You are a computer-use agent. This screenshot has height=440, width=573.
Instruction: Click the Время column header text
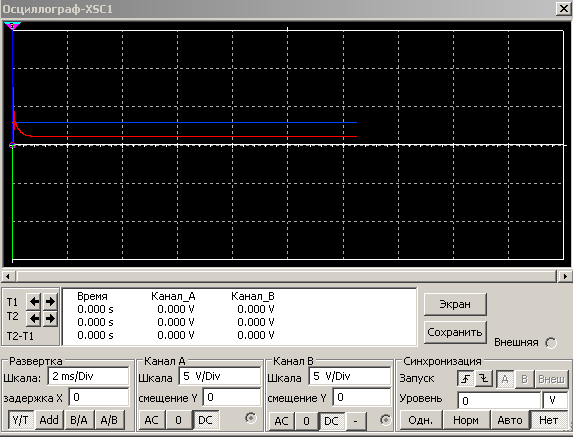92,296
